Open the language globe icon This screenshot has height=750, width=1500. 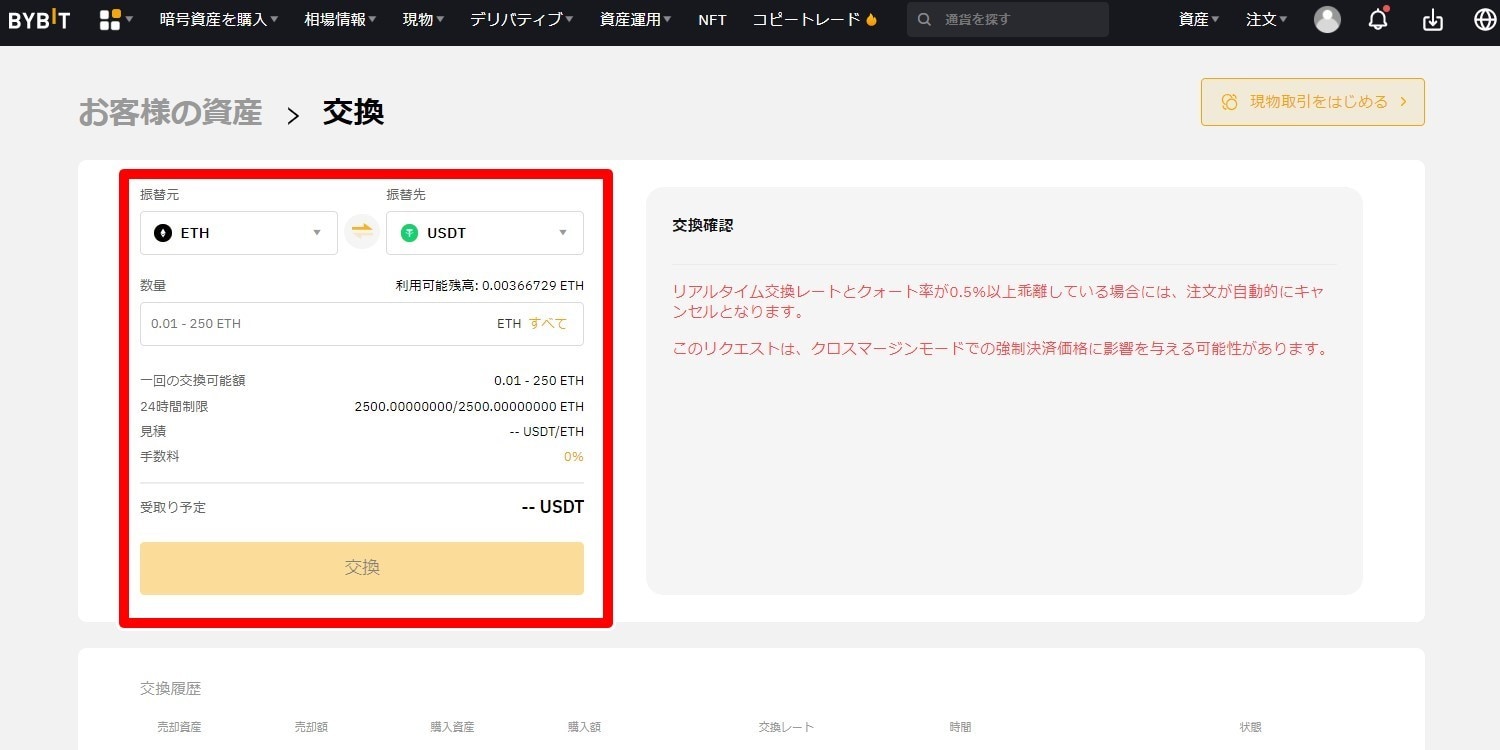coord(1484,19)
